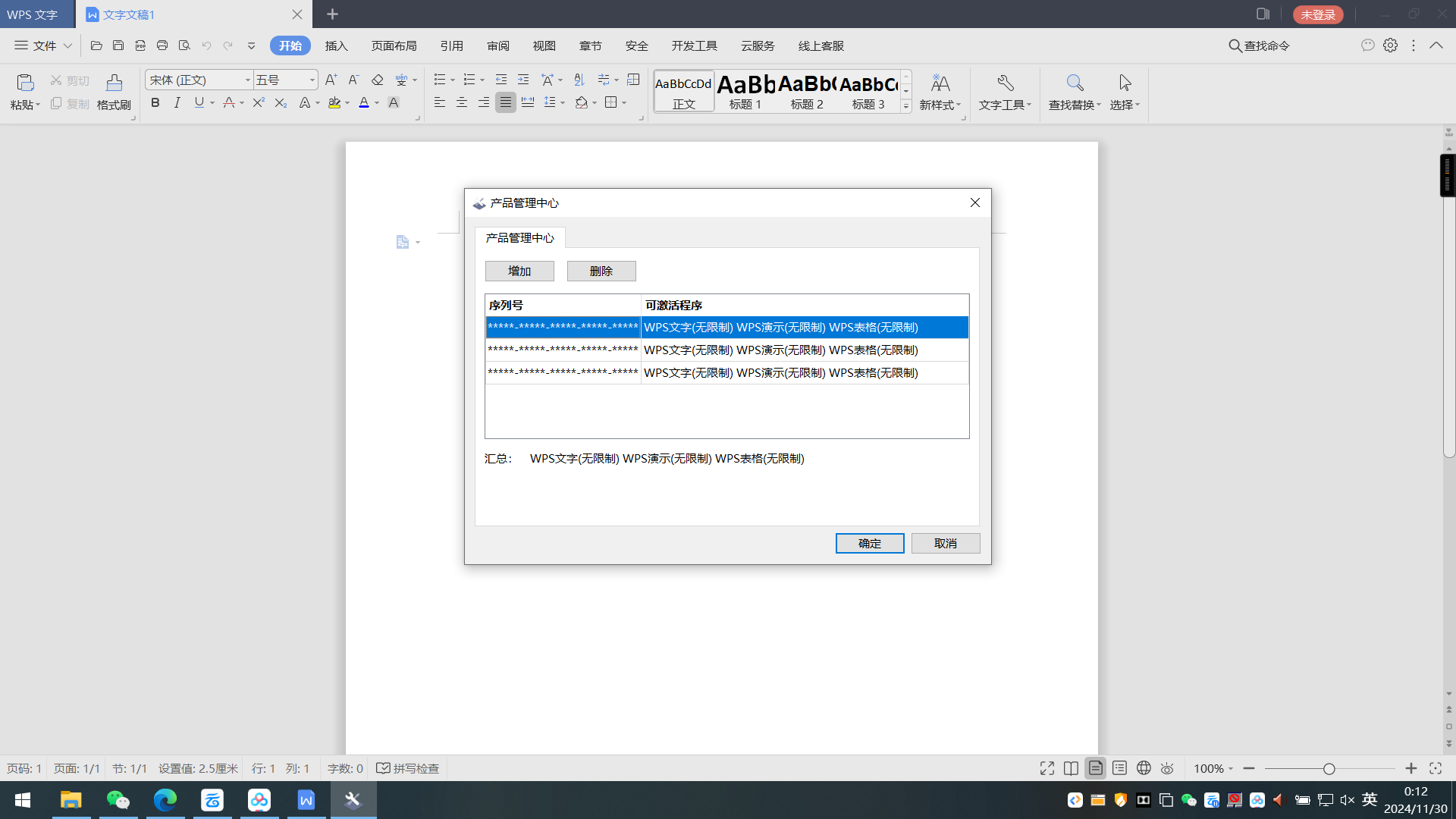
Task: Toggle the spell check status button
Action: tap(408, 768)
